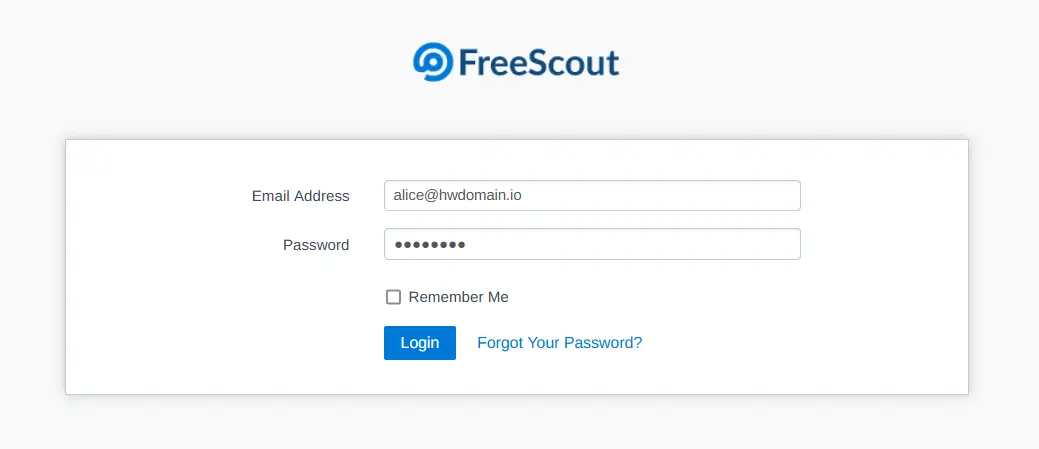Click the letter F of FreeScout title
This screenshot has height=449, width=1039.
click(x=467, y=64)
